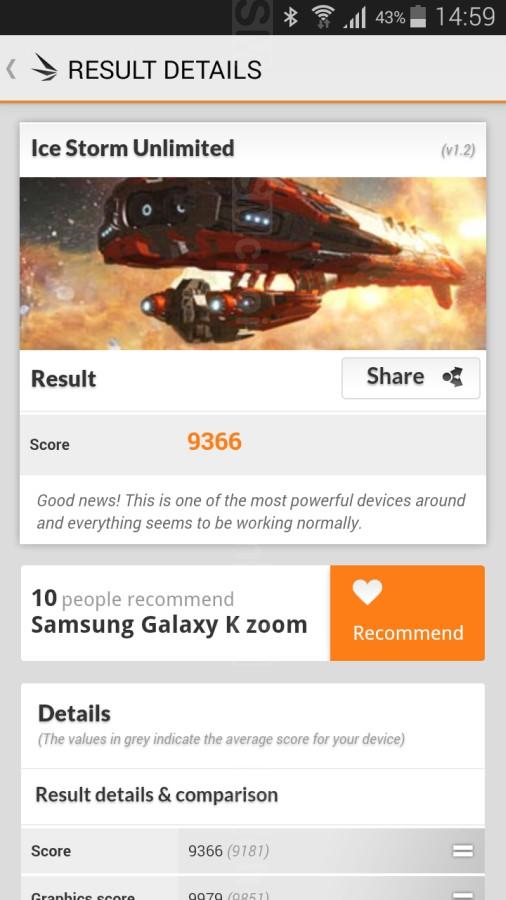This screenshot has height=900, width=506.
Task: Tap the 3DMark logo in header
Action: [44, 68]
